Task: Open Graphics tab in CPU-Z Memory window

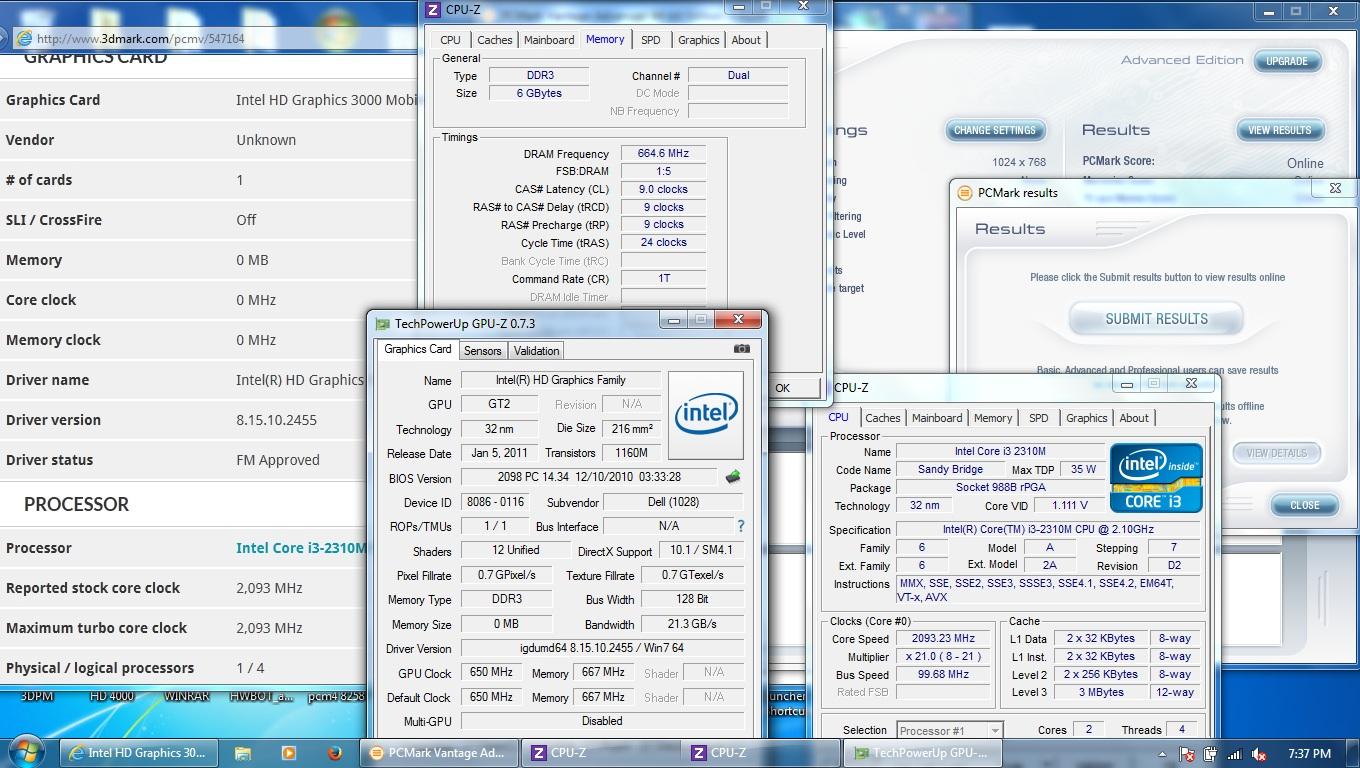Action: point(698,40)
